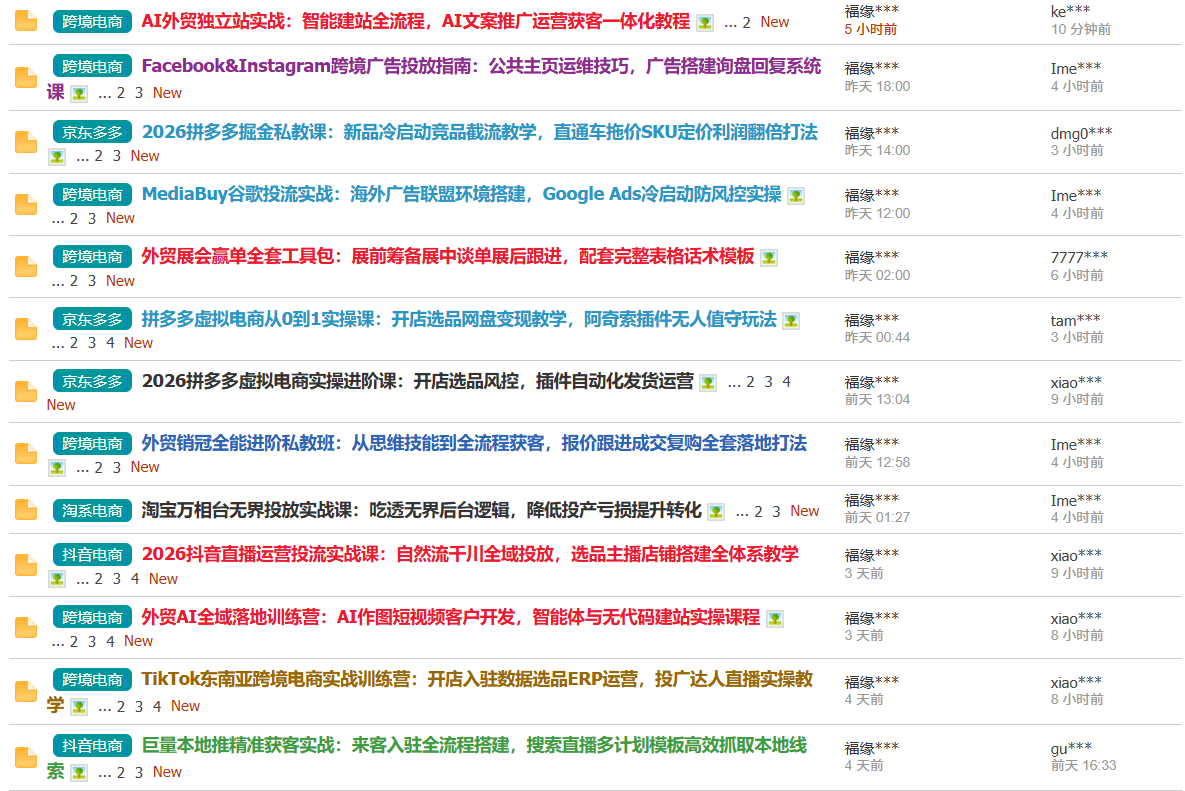Go to page 2 of 巨量本地推 thread

pyautogui.click(x=121, y=772)
